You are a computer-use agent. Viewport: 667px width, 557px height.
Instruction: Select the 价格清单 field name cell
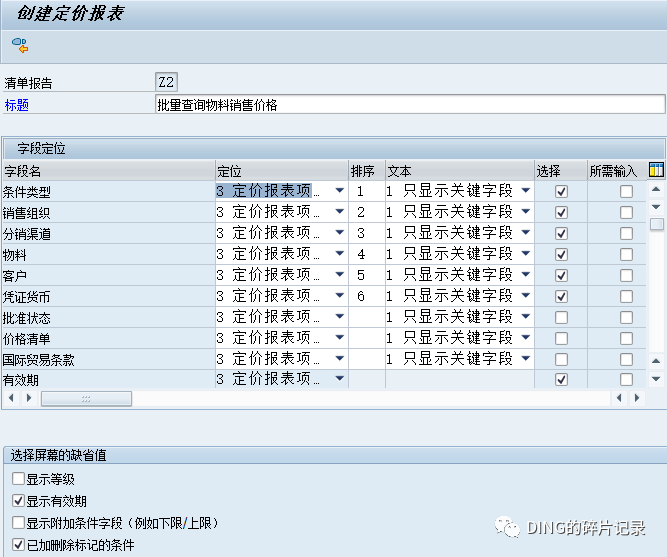[109, 339]
